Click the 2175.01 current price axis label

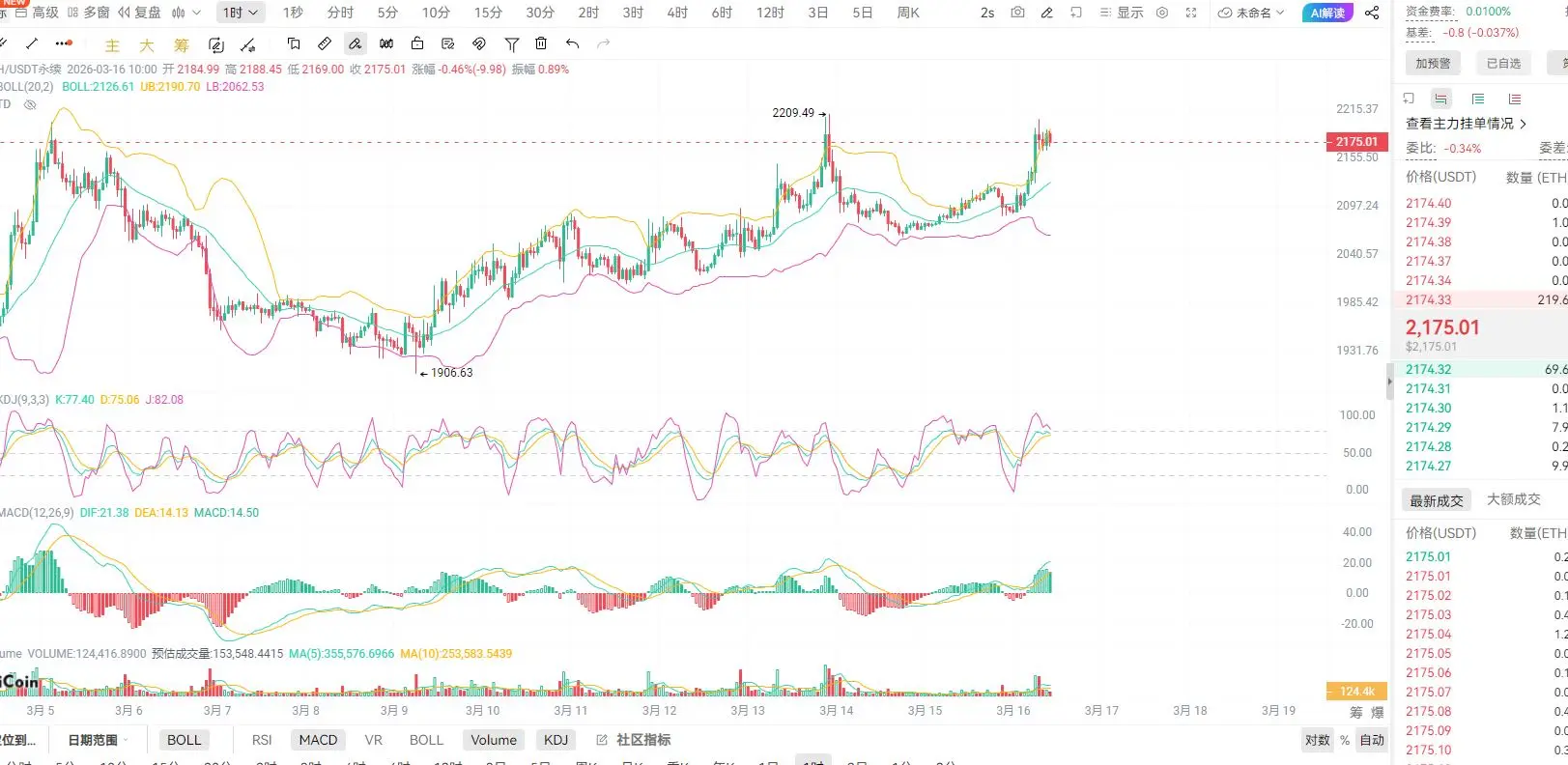pyautogui.click(x=1356, y=142)
